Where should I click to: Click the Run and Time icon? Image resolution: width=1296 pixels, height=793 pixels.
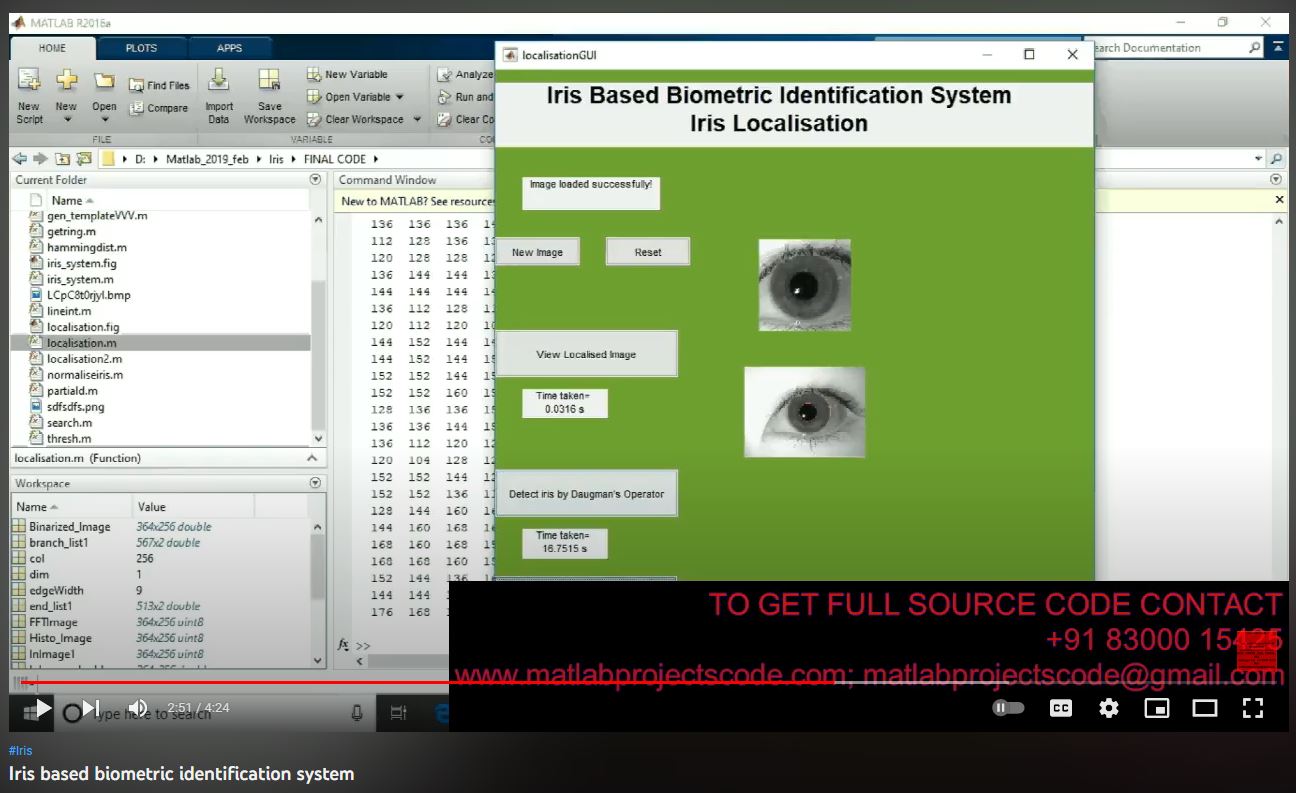tap(445, 97)
